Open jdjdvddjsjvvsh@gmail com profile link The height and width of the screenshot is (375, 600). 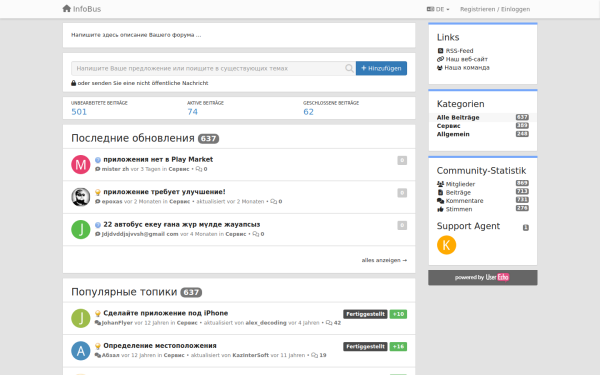pos(140,234)
